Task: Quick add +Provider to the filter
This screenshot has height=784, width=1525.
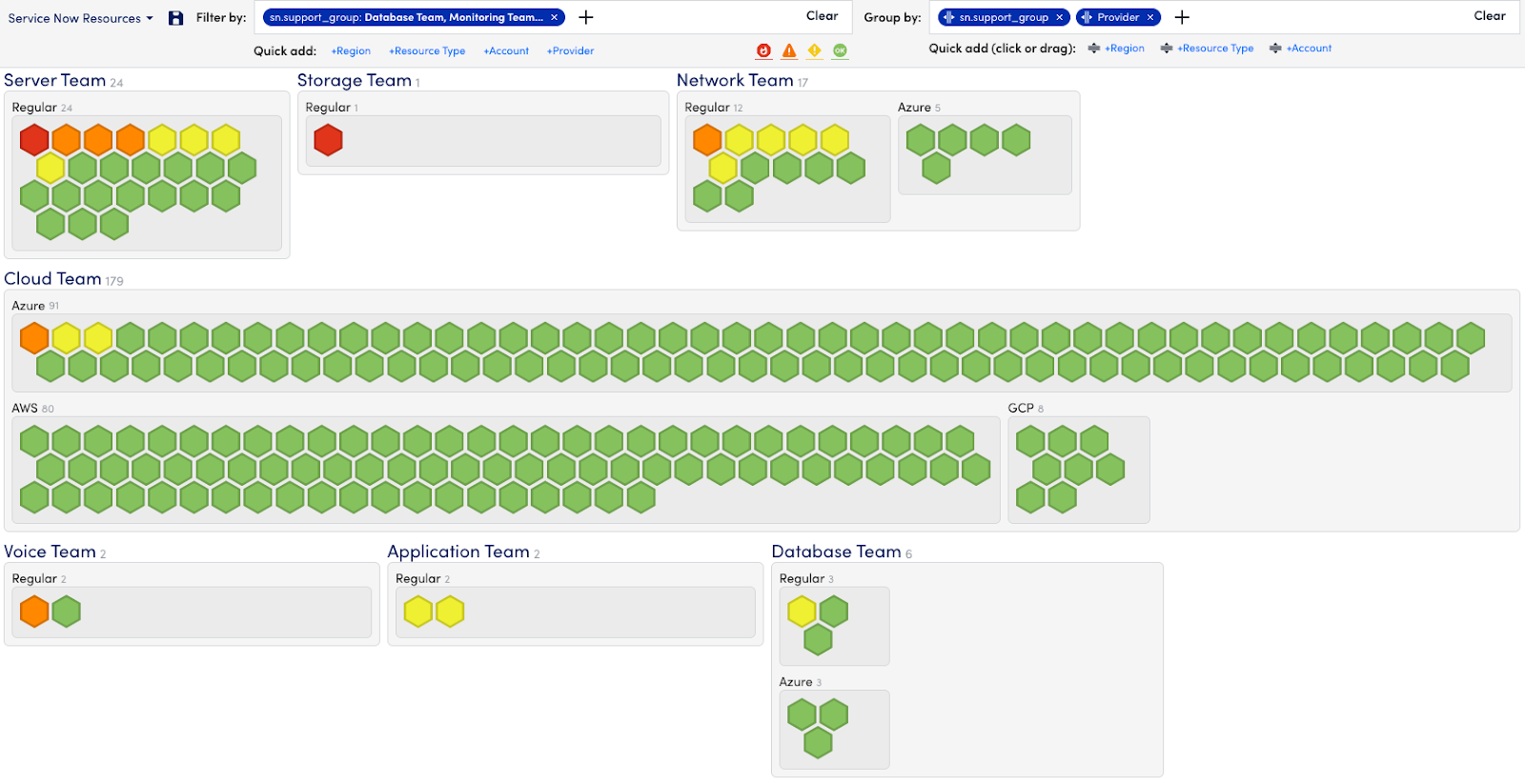Action: [x=570, y=51]
